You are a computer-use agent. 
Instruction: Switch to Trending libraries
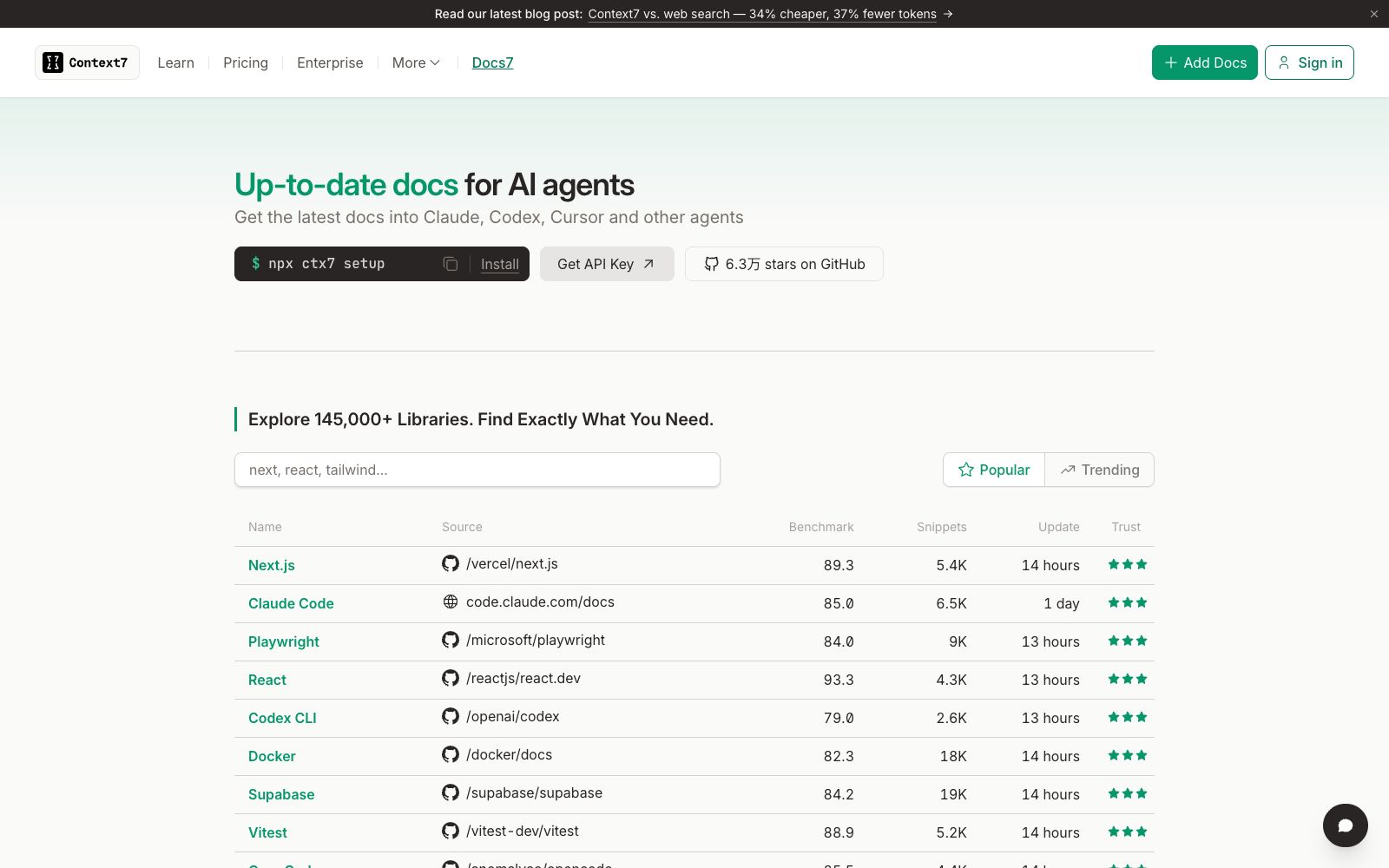(x=1100, y=470)
